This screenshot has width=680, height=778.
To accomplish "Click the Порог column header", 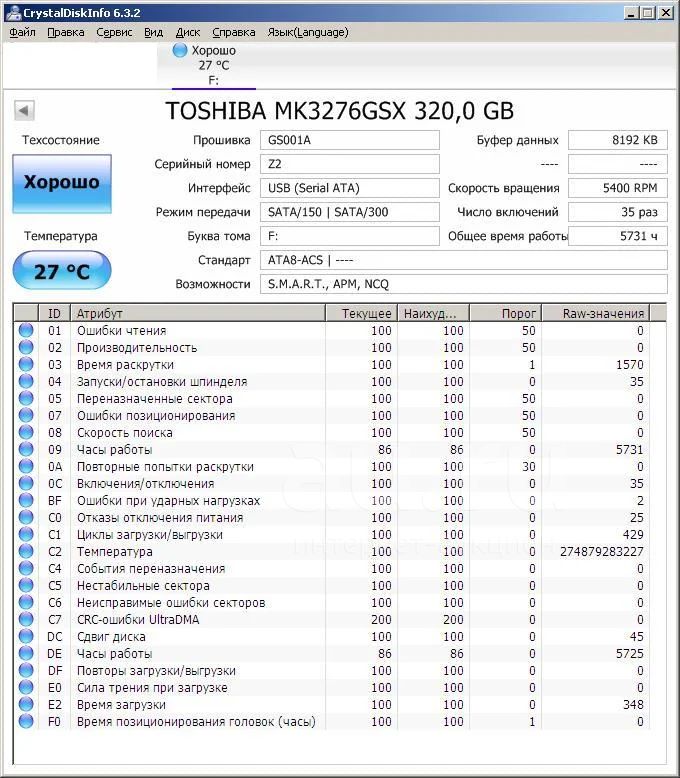I will click(505, 314).
